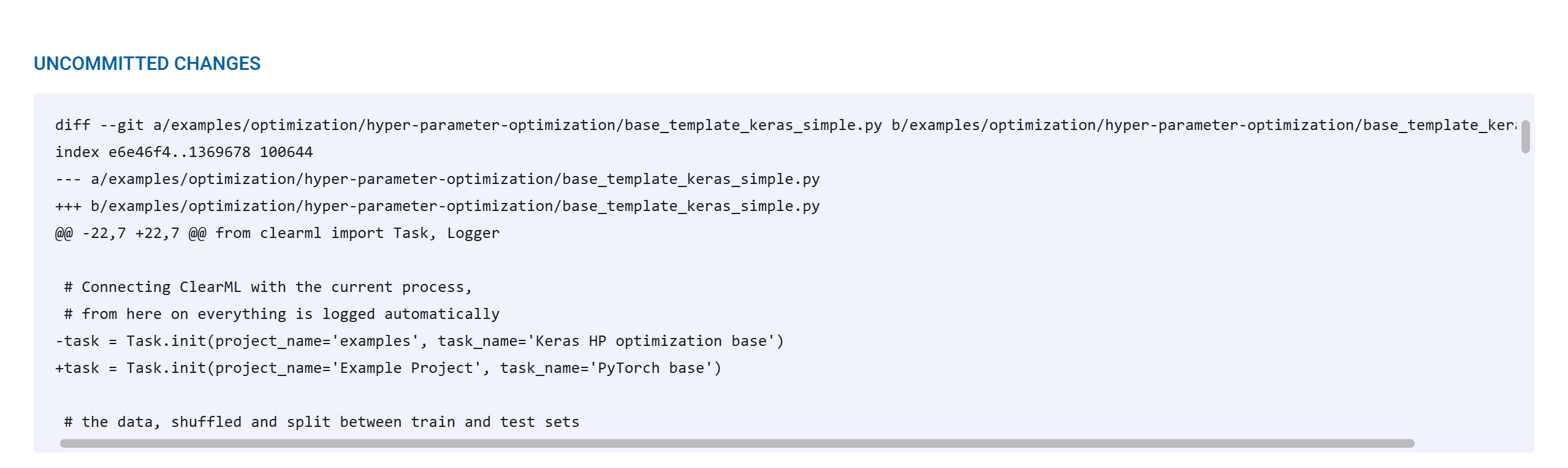Screen dimensions: 1568x468
Task: Click the removed '-task = Task.init' line
Action: click(x=419, y=341)
